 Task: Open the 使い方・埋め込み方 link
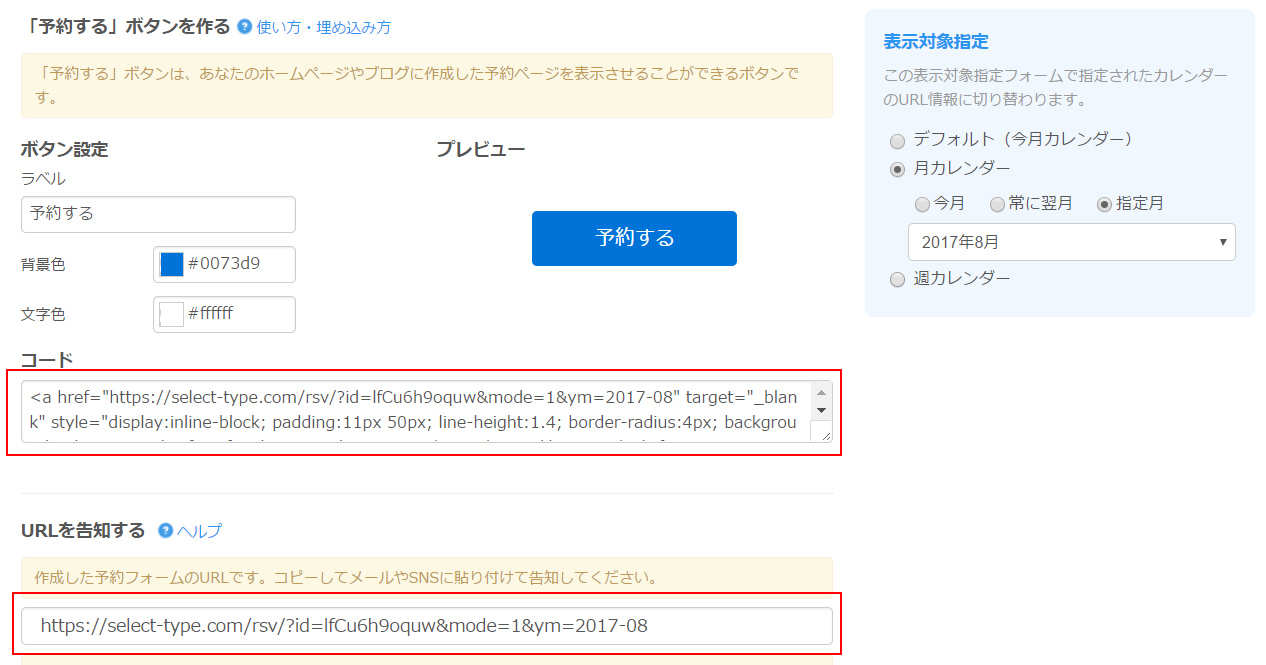tap(323, 27)
